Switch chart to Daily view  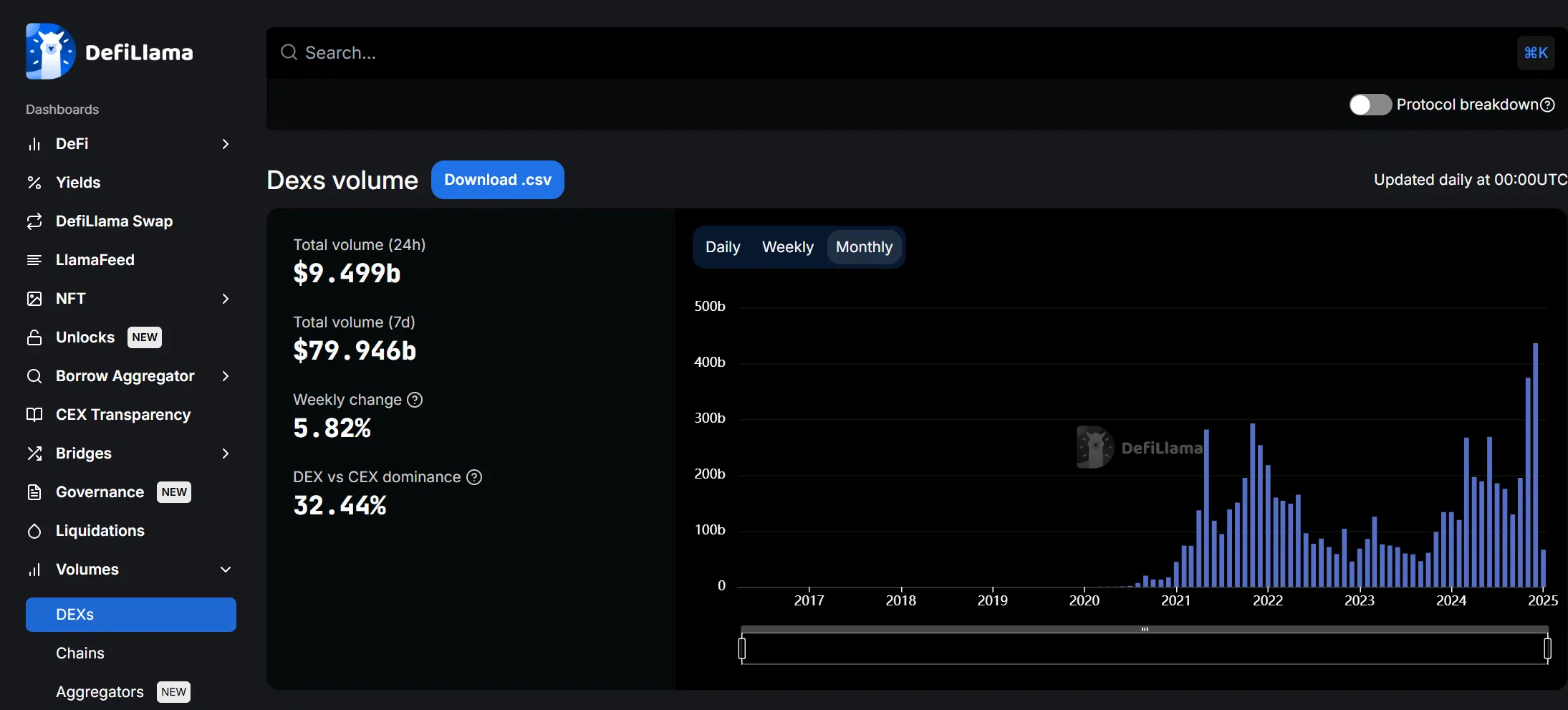723,247
